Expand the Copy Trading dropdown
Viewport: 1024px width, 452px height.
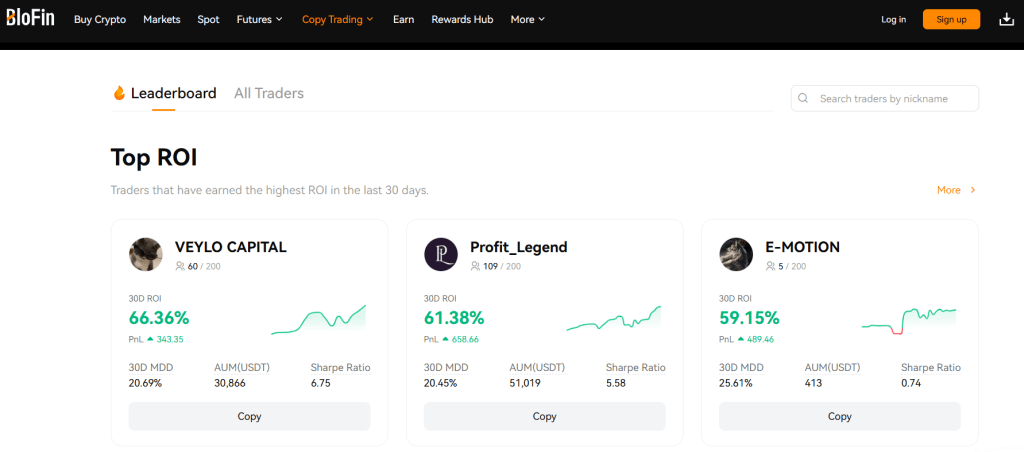[337, 19]
